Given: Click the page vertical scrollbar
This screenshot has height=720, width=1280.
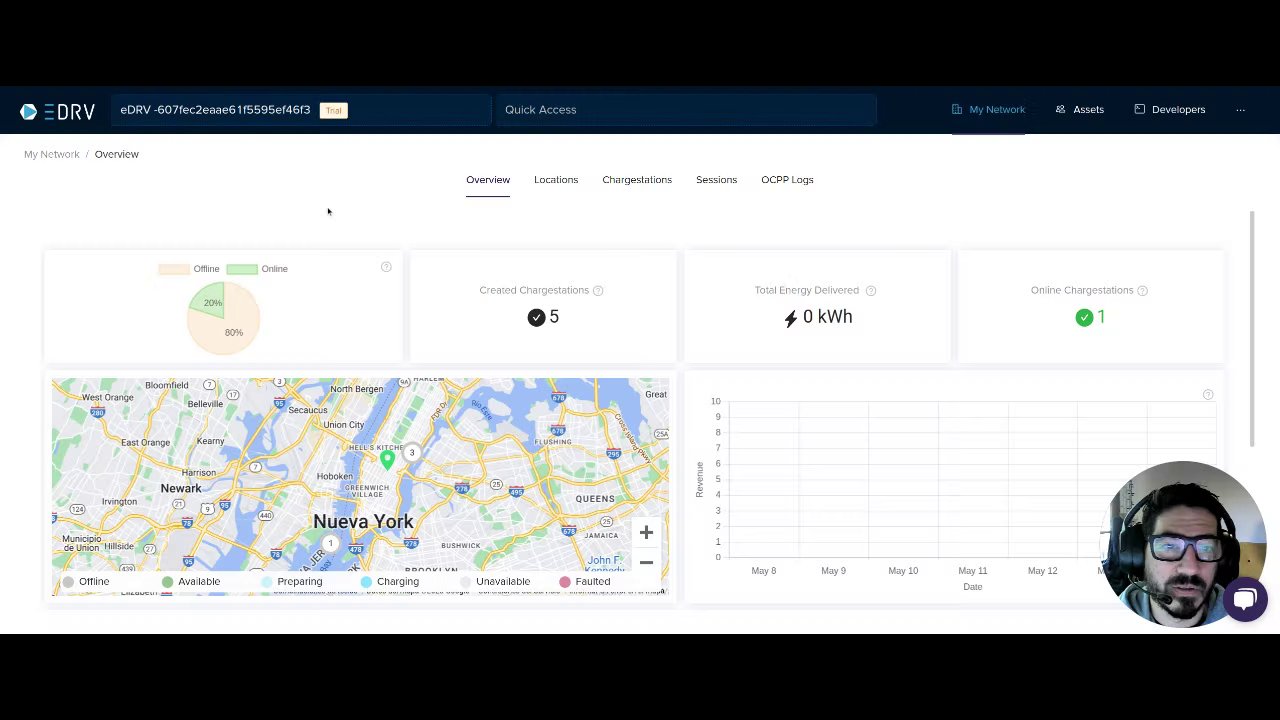Looking at the screenshot, I should click(x=1251, y=329).
